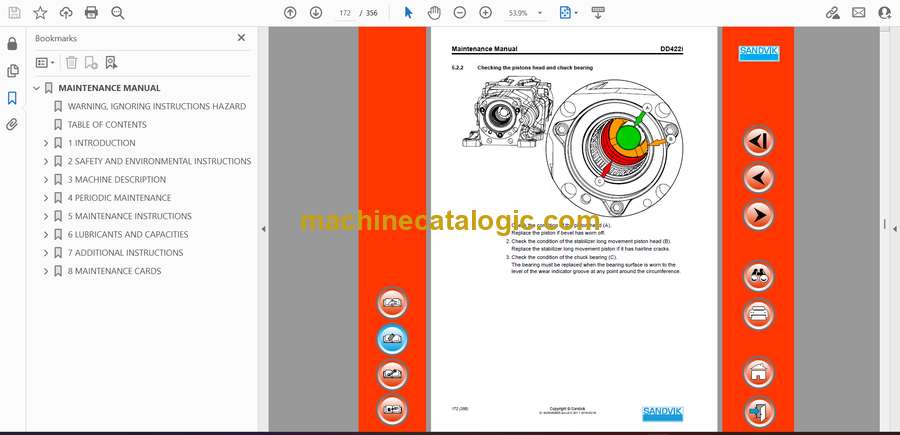Delete selected bookmark trash icon
The width and height of the screenshot is (900, 435).
coord(71,63)
